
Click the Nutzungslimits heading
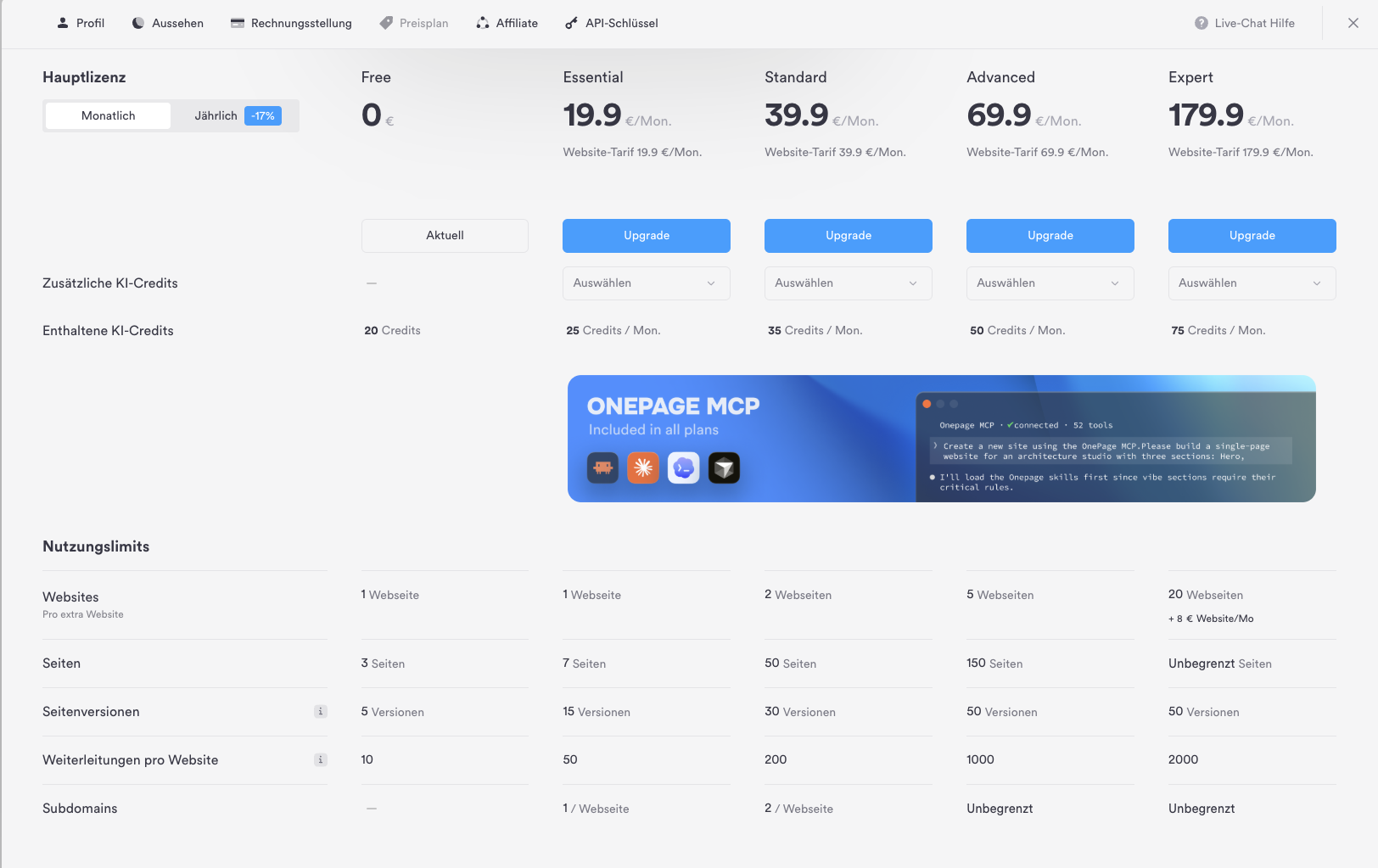click(x=96, y=546)
